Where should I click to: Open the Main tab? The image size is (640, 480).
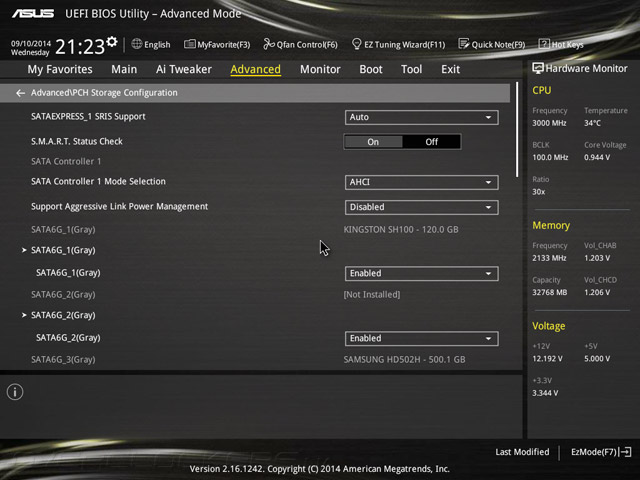(124, 69)
